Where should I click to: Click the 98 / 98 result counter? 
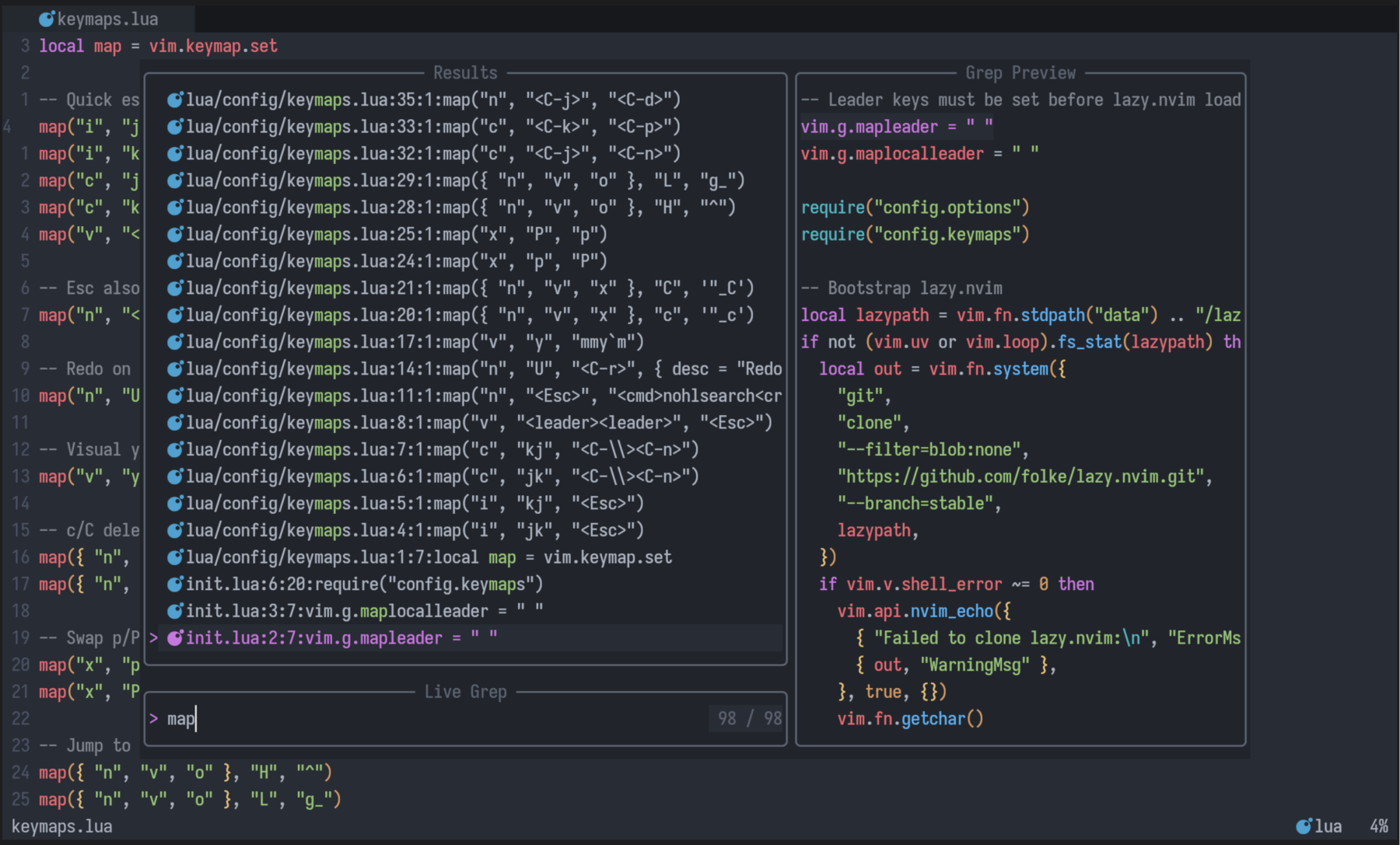click(x=750, y=718)
